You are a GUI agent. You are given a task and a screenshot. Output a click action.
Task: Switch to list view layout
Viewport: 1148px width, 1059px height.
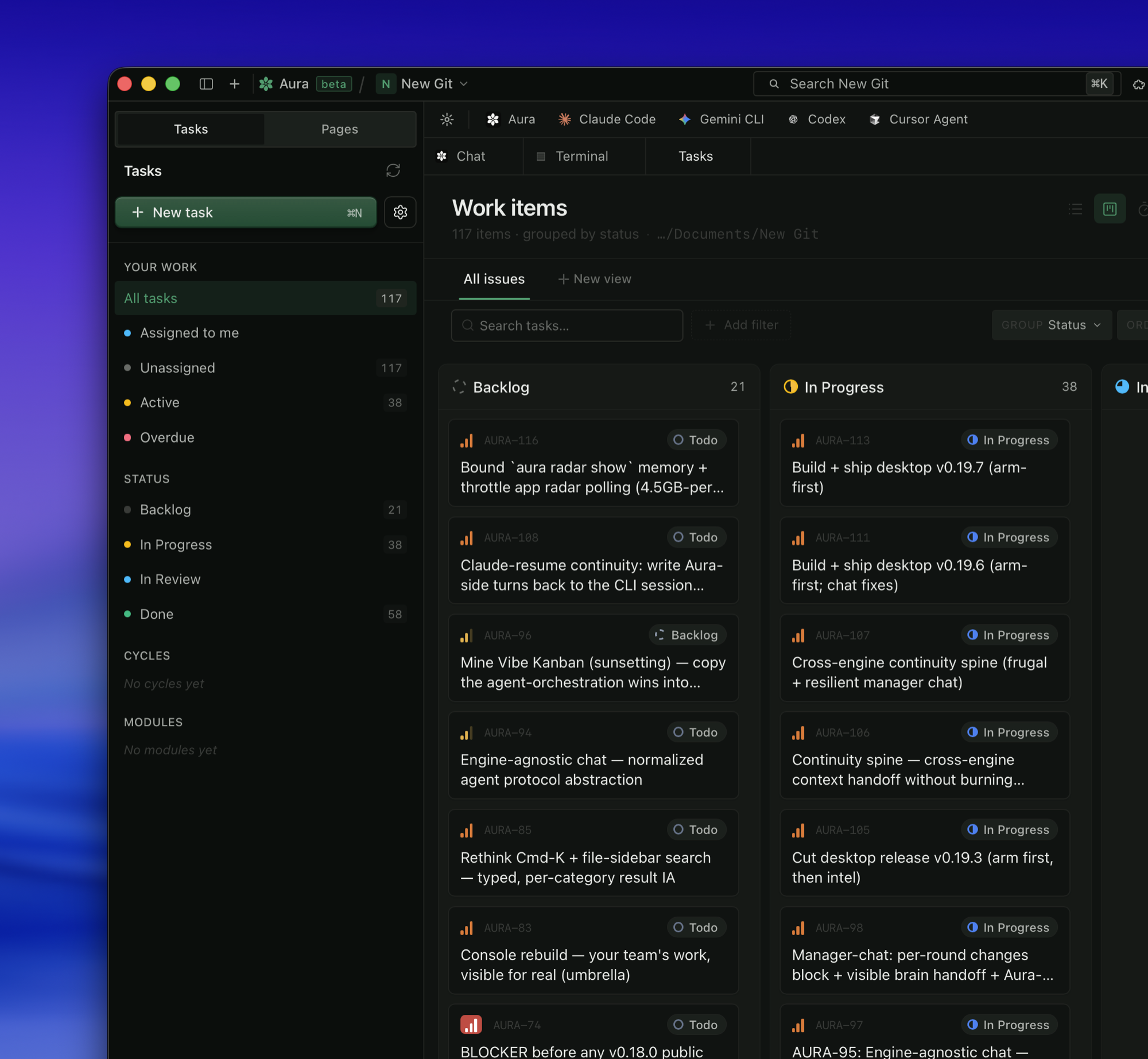[x=1075, y=209]
